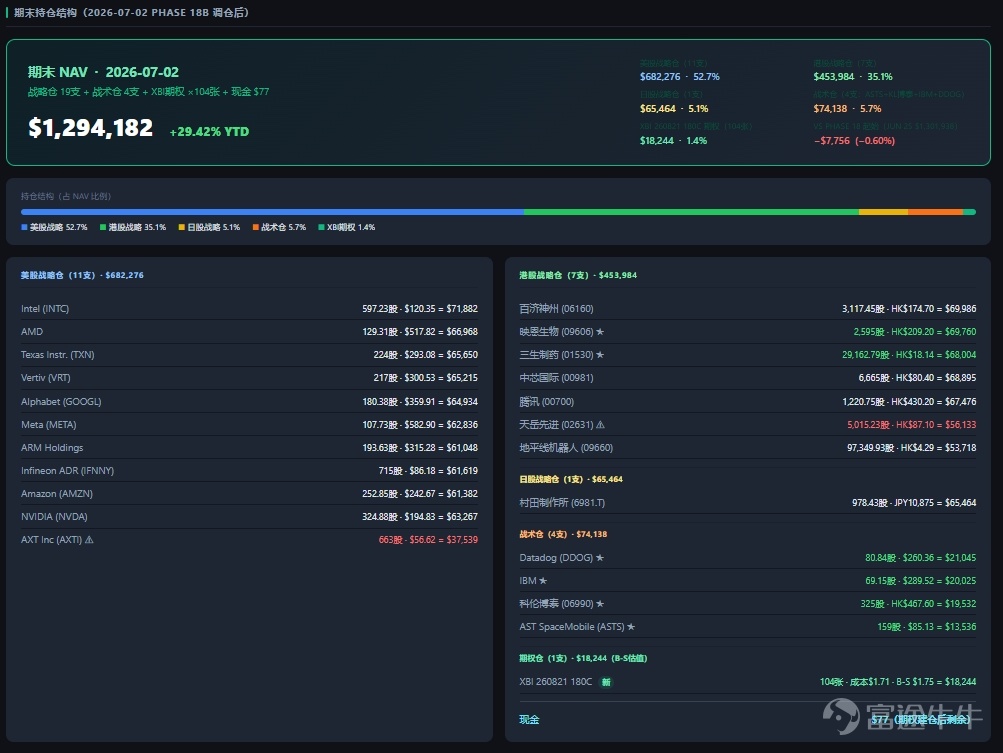Click the Futu bull logo watermark
This screenshot has width=1003, height=753.
[x=841, y=716]
